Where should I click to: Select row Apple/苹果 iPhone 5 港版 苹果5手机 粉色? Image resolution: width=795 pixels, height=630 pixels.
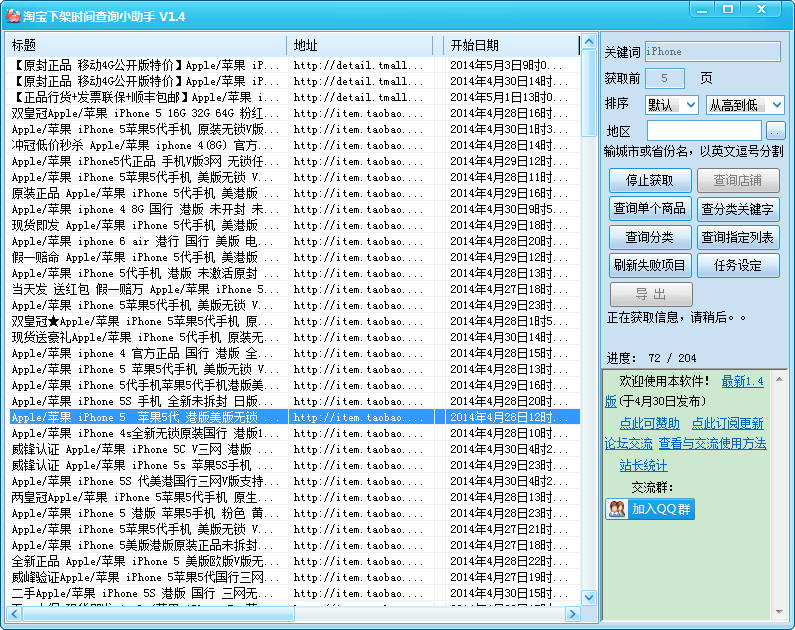(295, 513)
